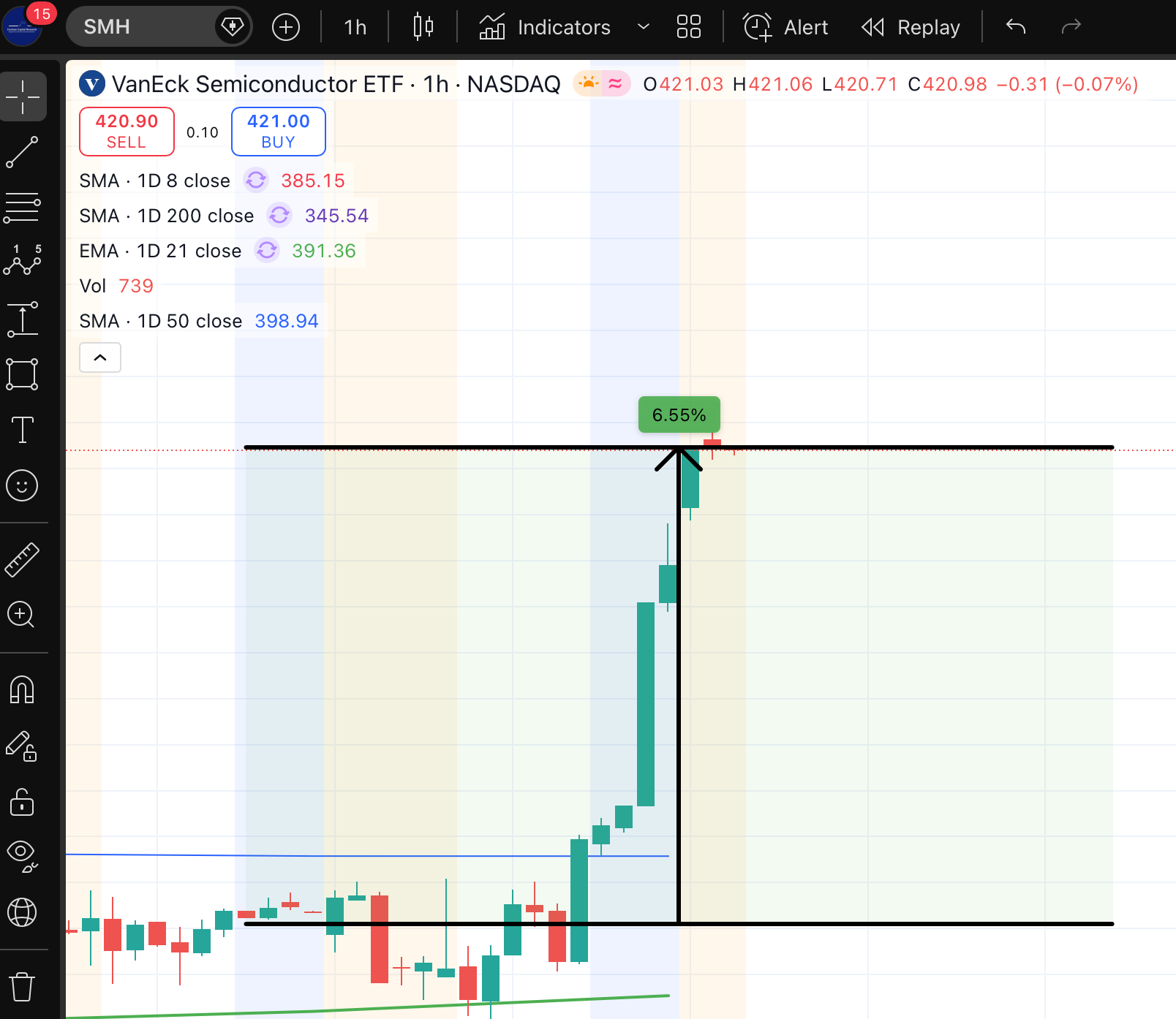1176x1019 pixels.
Task: Open the Indicators dialog
Action: tap(545, 27)
